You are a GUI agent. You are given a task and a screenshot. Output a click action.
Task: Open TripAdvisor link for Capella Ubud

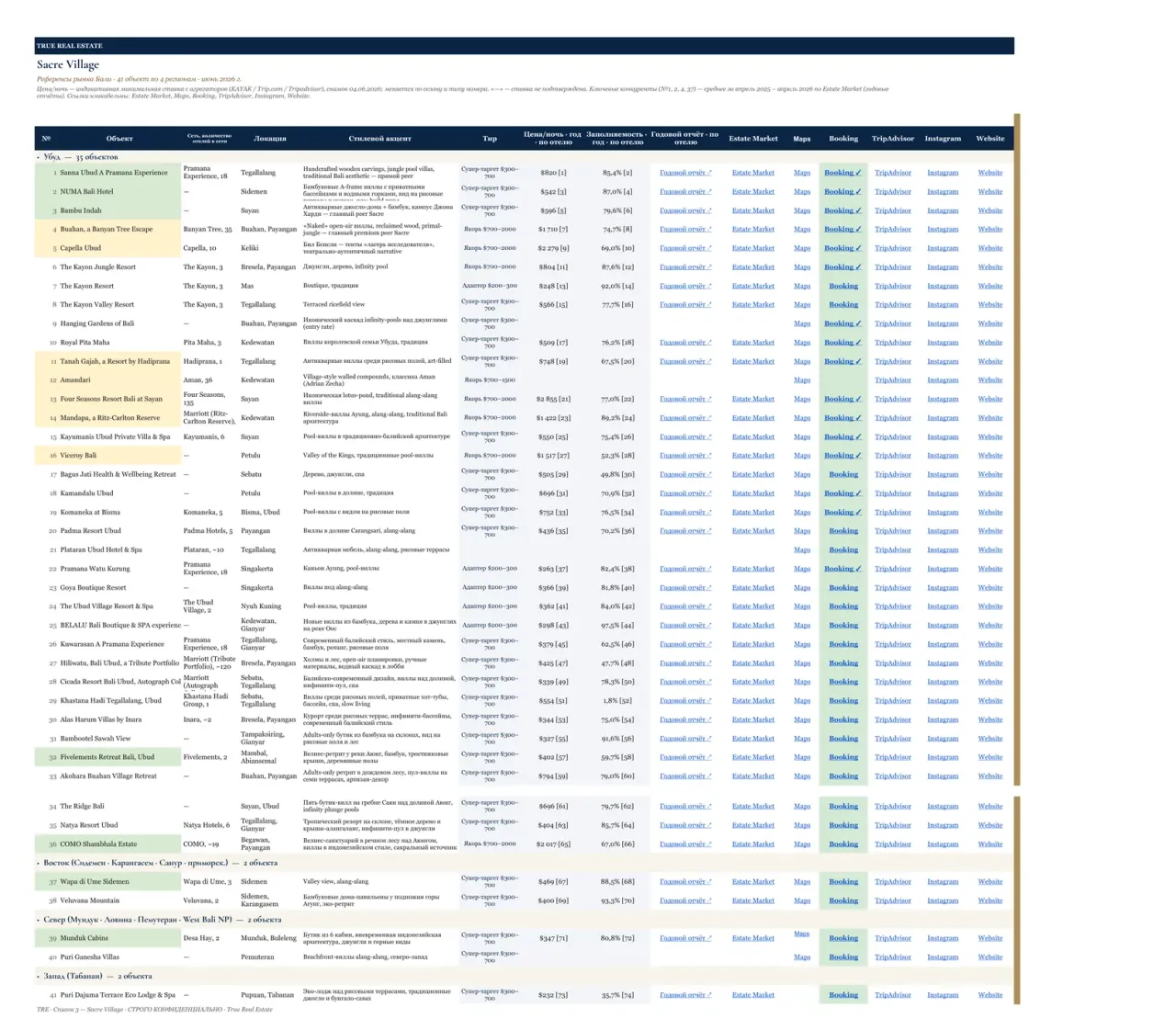(892, 248)
